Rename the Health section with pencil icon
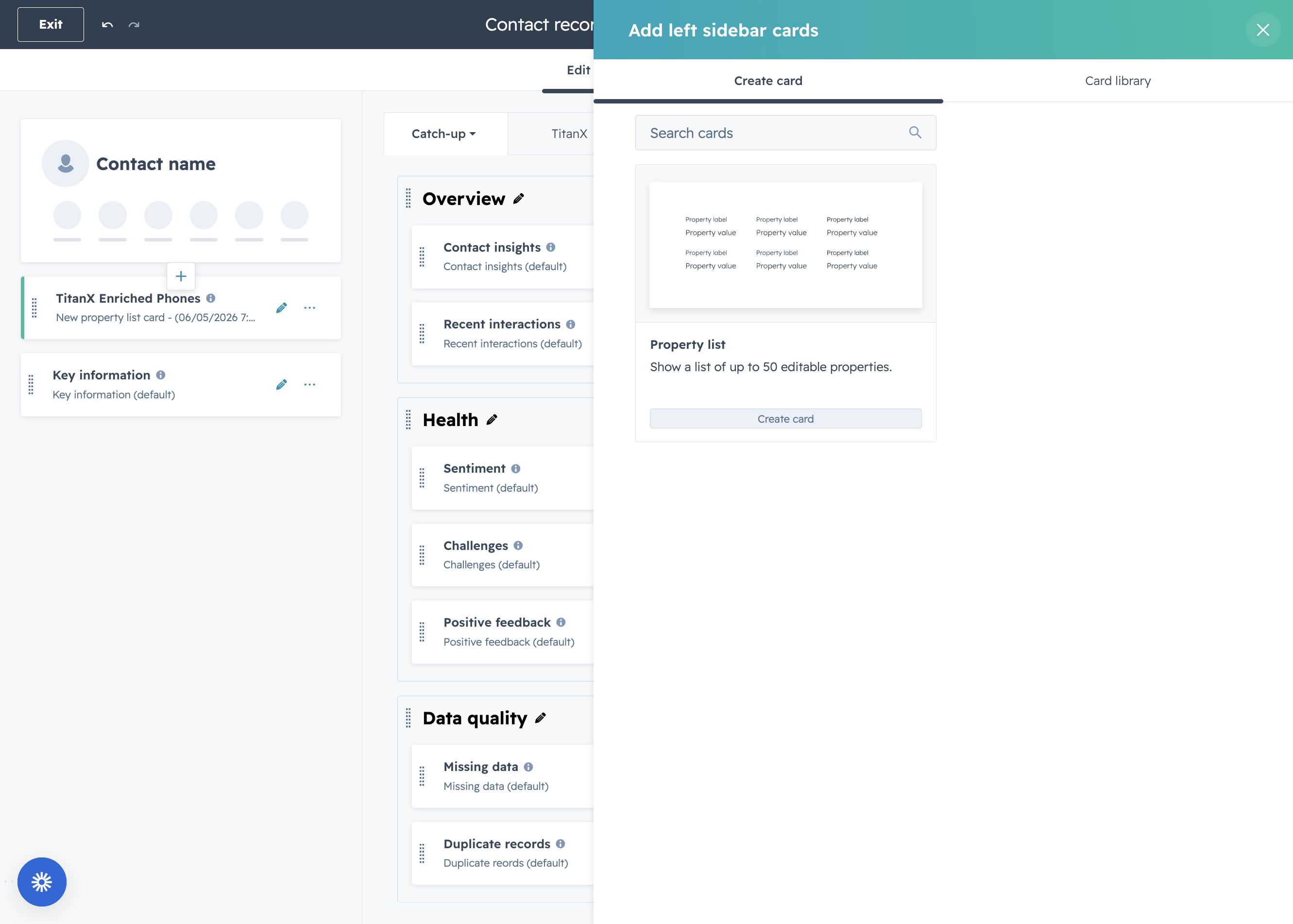 [492, 420]
